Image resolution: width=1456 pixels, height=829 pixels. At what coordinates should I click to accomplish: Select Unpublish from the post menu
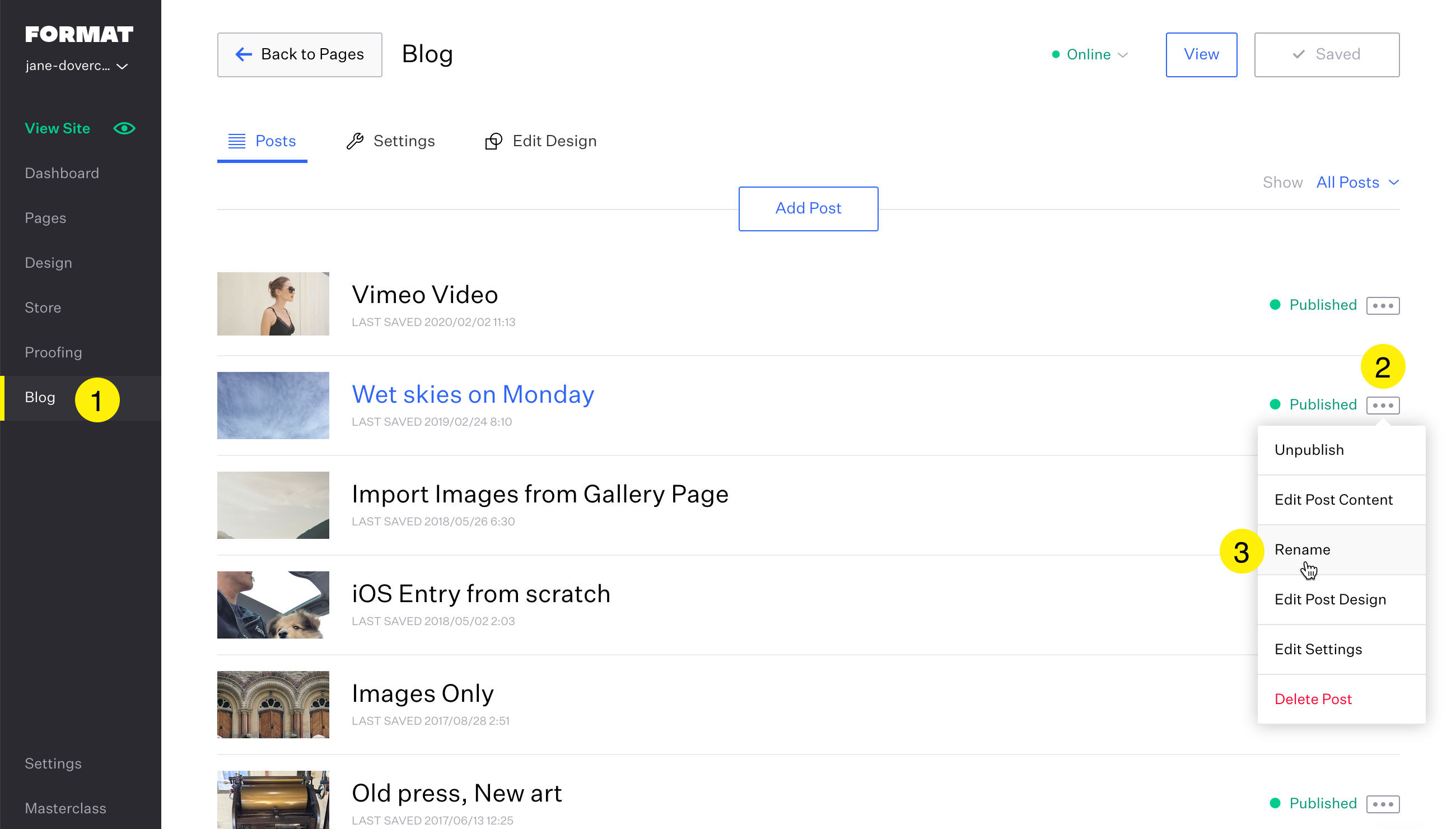[x=1309, y=450]
